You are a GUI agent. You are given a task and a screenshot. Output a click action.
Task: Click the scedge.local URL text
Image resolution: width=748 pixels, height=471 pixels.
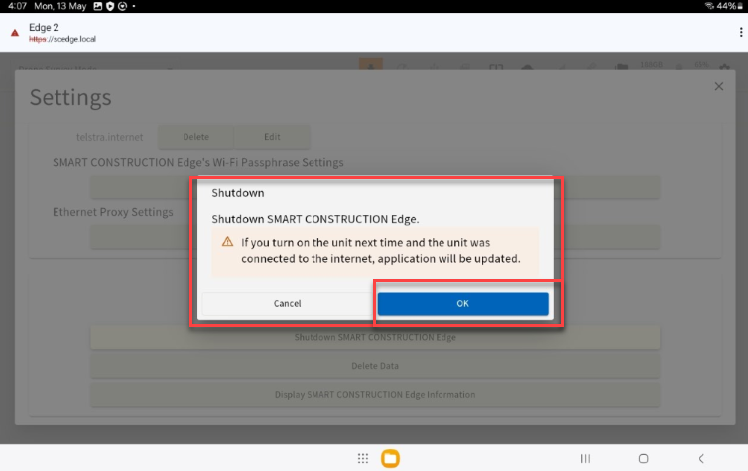click(x=62, y=39)
